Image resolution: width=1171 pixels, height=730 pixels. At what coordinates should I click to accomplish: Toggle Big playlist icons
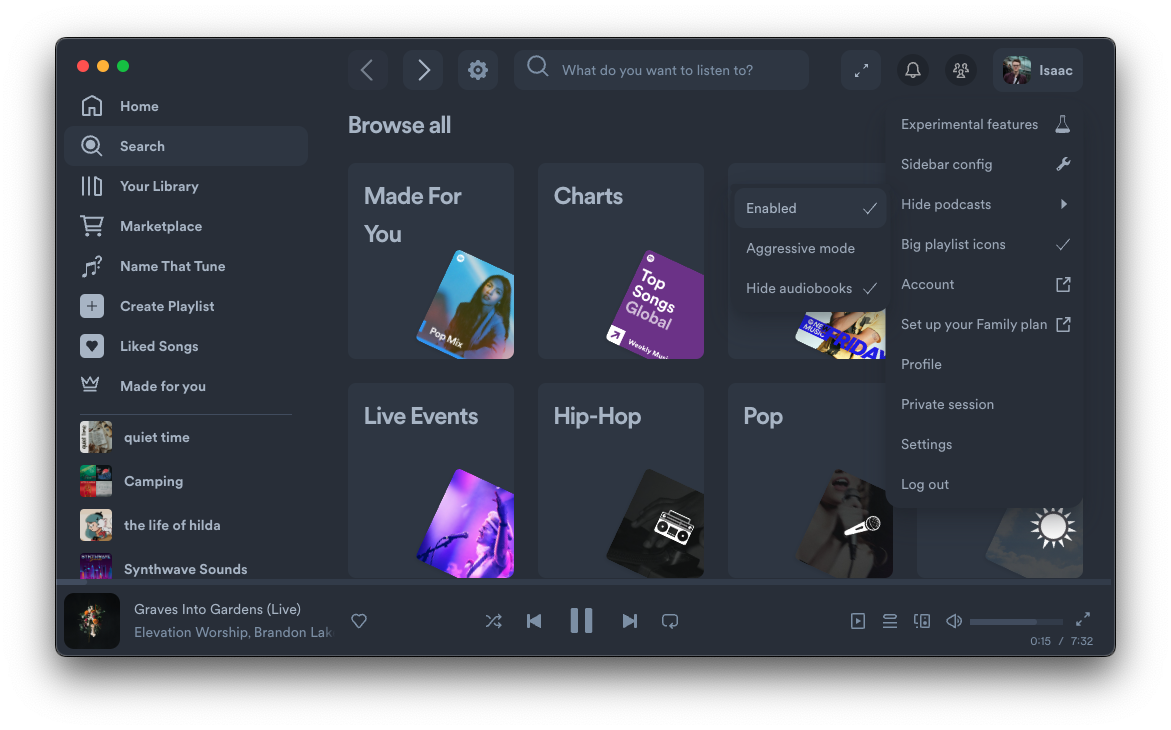[x=985, y=244]
